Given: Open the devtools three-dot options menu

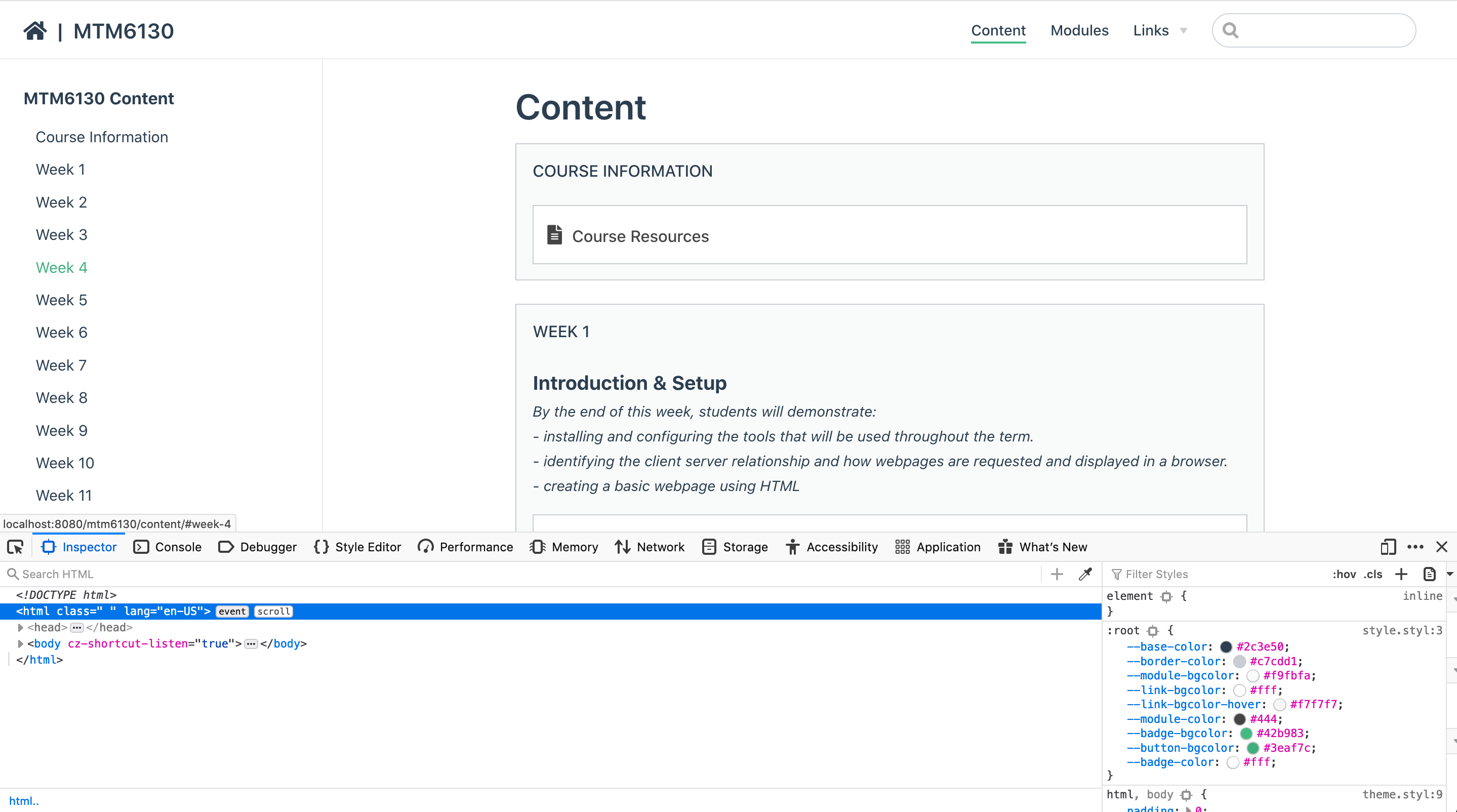Looking at the screenshot, I should [x=1415, y=547].
